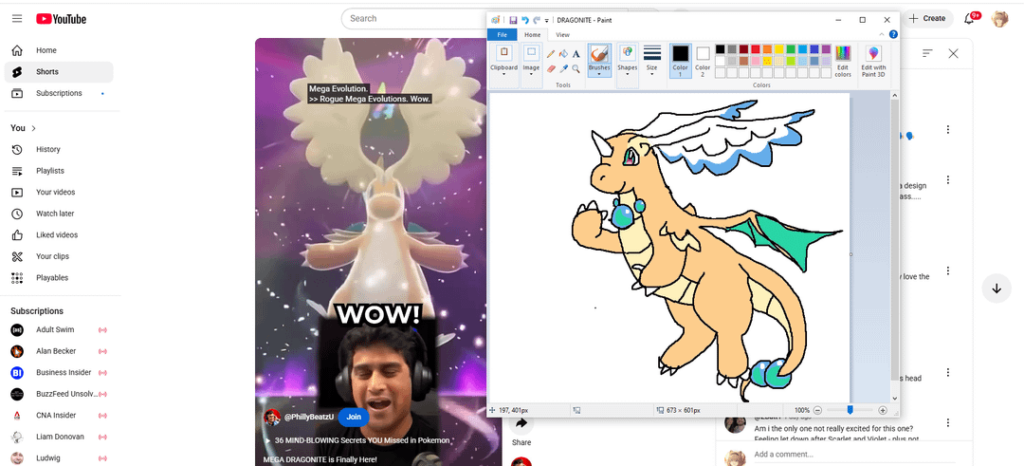
Task: Pick red color from Paint palette
Action: (x=755, y=49)
